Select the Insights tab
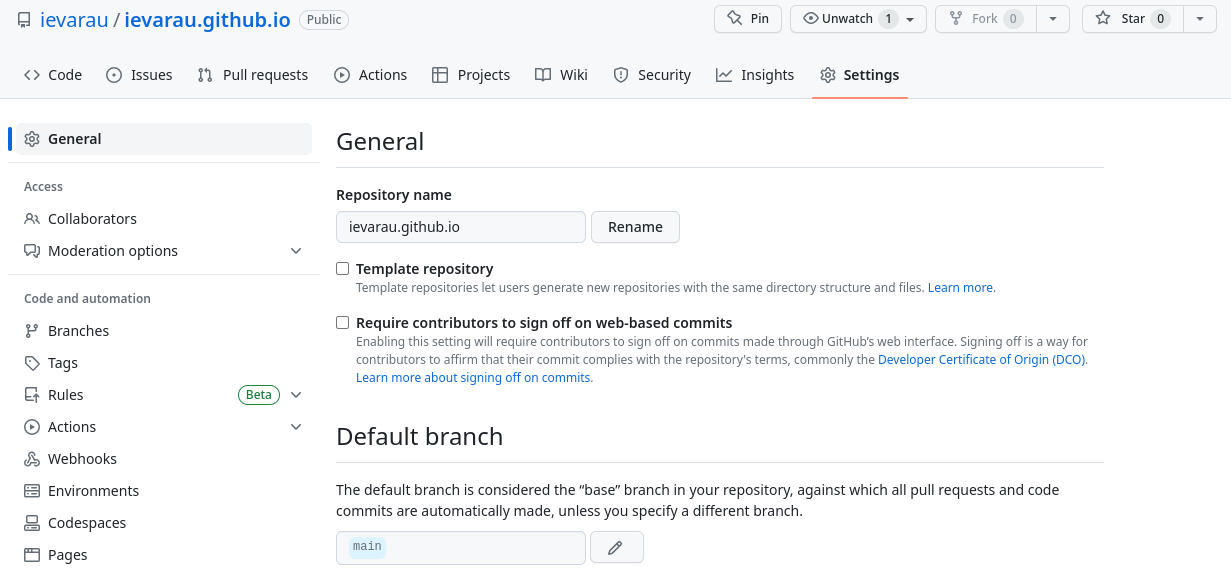 [x=755, y=75]
